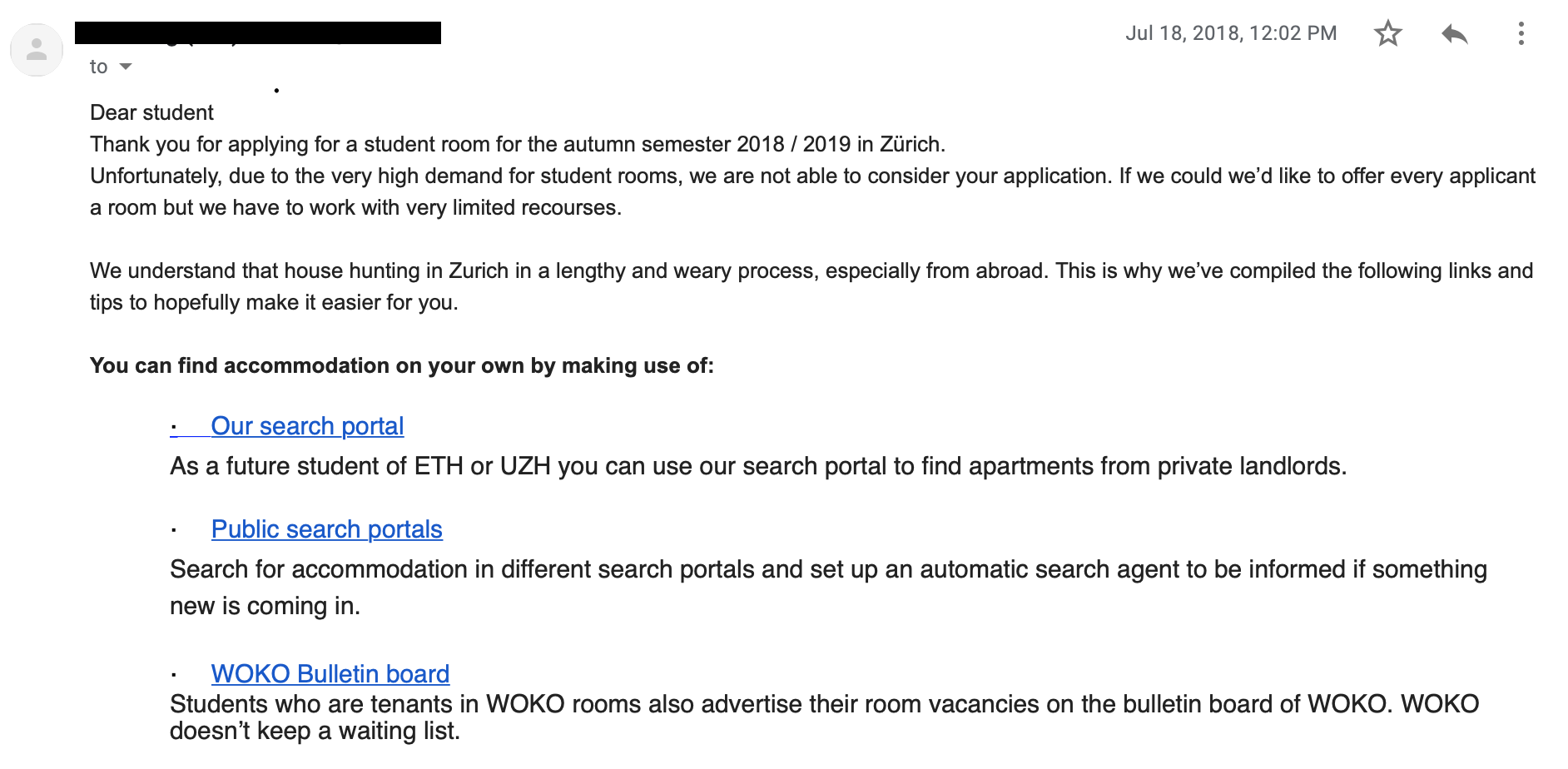Screen dimensions: 1568x769
Task: Star this email message
Action: [x=1387, y=33]
